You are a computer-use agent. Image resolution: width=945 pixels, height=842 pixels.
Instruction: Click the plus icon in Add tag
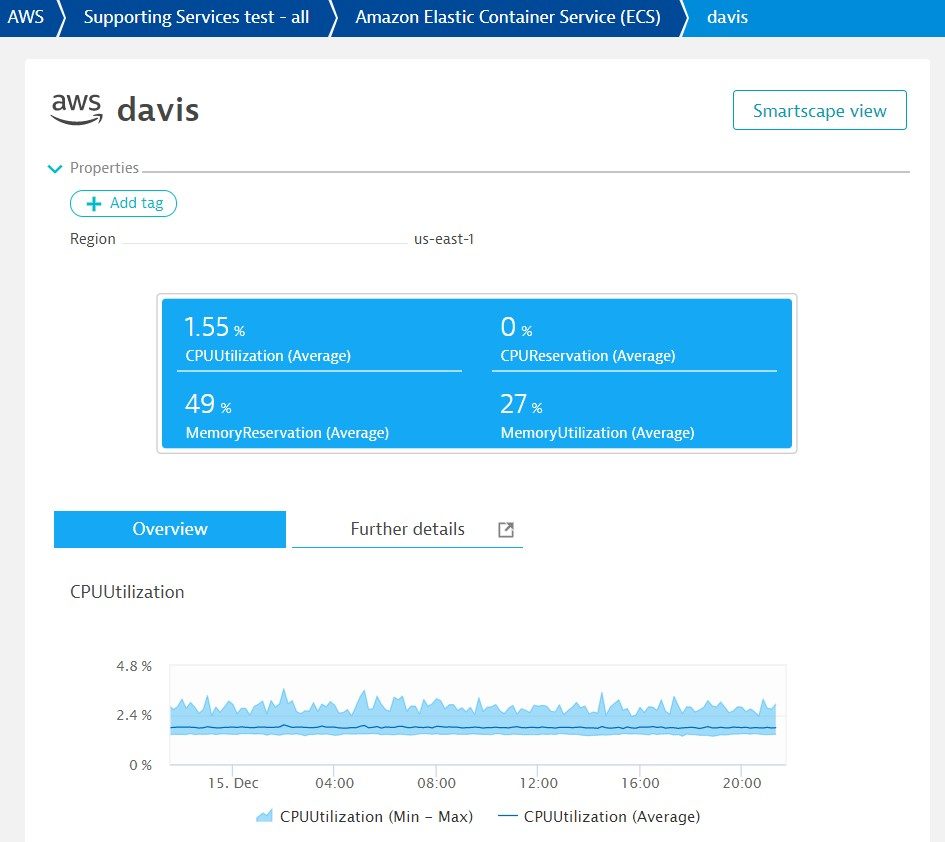click(x=94, y=204)
